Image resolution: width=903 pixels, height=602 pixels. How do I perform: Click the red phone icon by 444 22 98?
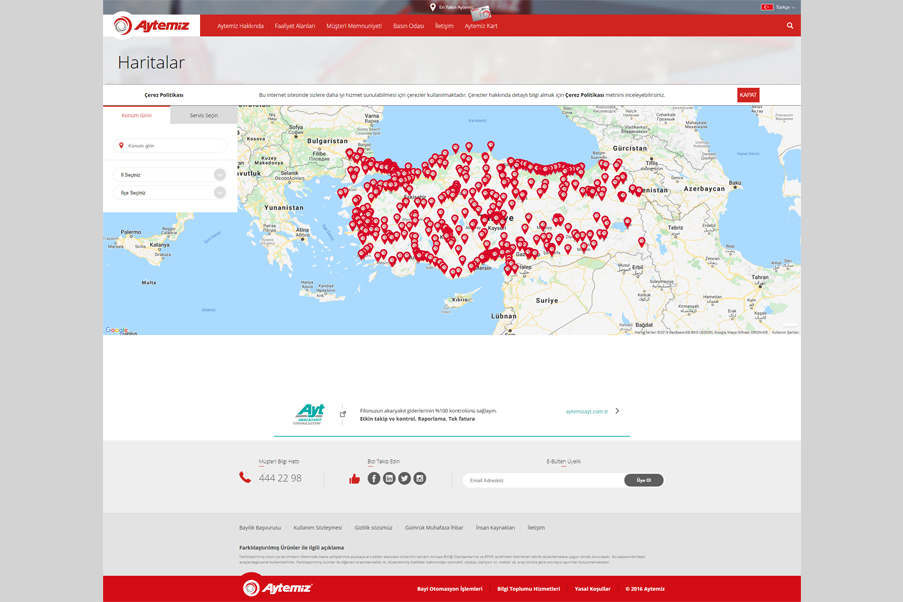[245, 477]
